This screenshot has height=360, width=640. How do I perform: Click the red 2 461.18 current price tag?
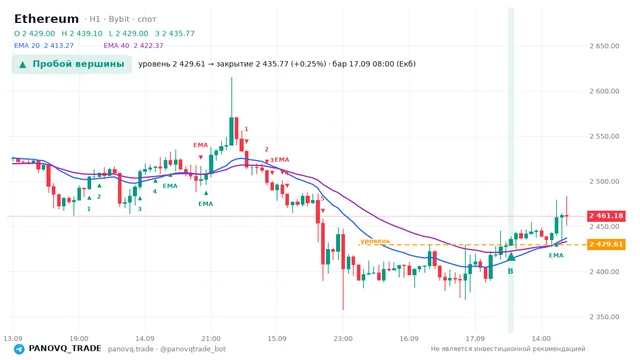pyautogui.click(x=606, y=216)
